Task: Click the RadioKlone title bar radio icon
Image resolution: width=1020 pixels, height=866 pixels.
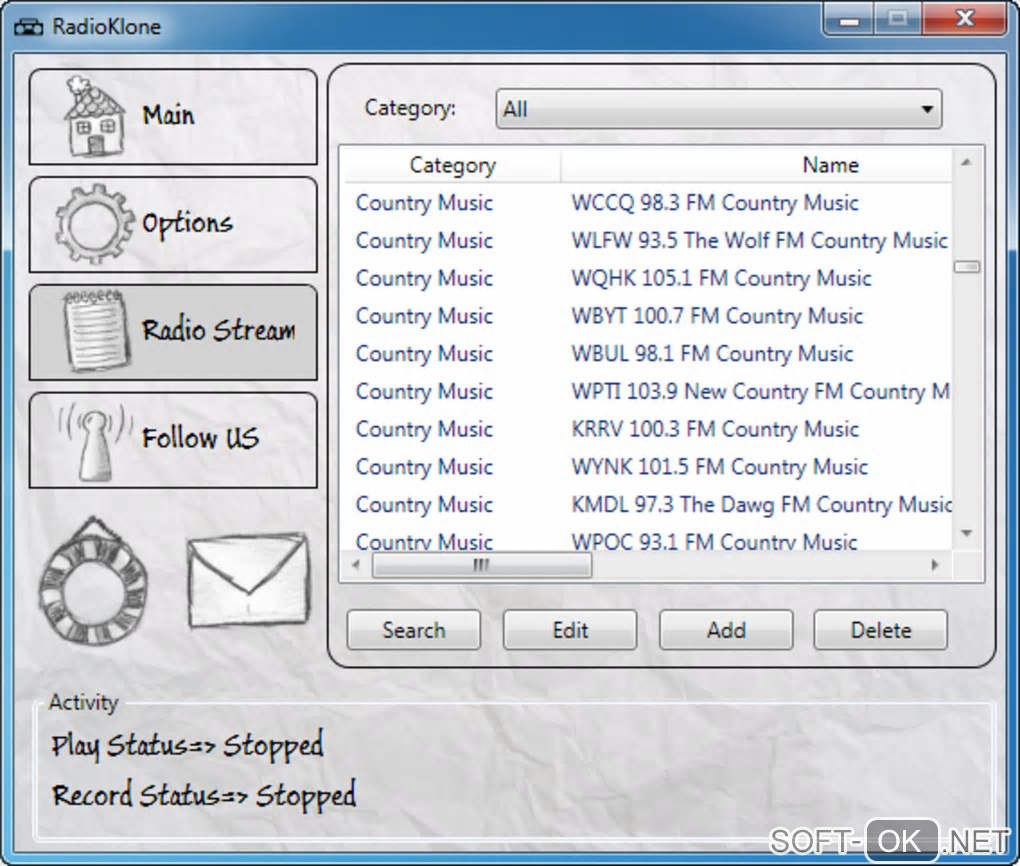Action: pos(29,27)
